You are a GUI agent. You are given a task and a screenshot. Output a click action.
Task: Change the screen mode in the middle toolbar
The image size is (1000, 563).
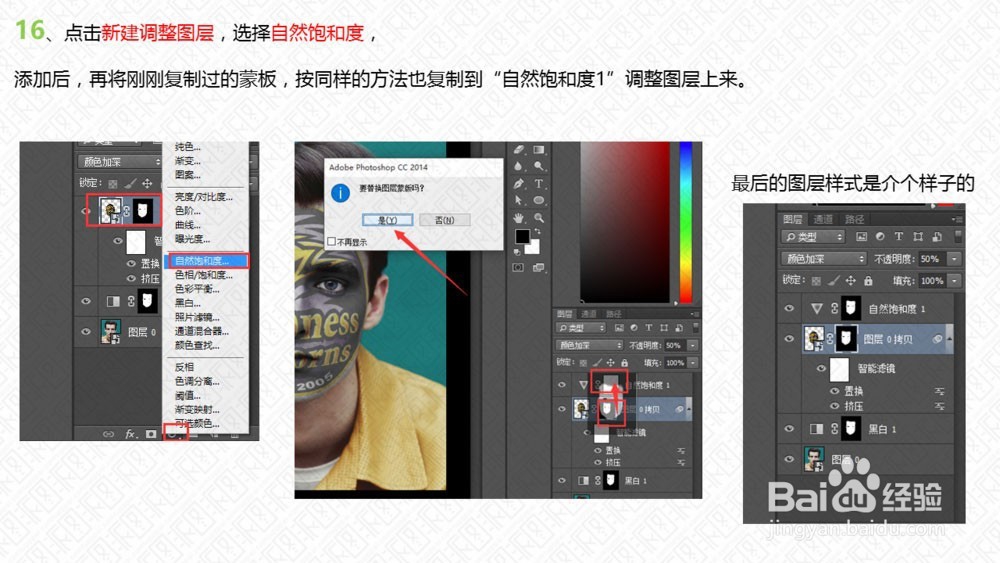point(540,267)
